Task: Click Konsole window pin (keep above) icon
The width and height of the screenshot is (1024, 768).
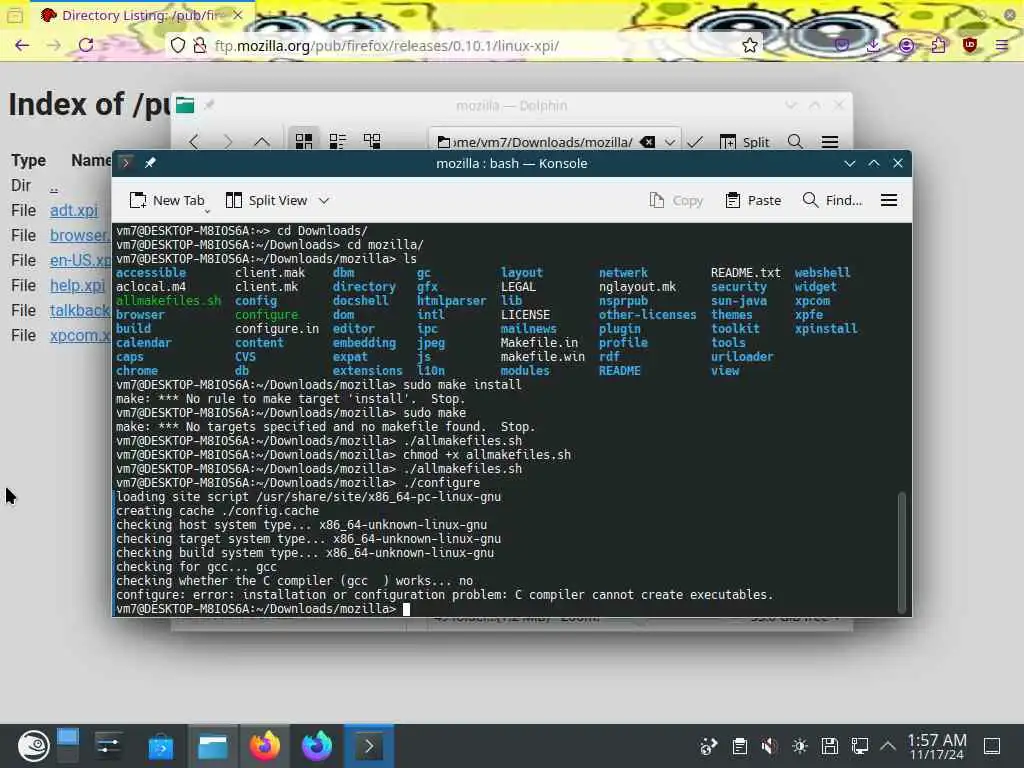Action: pos(150,163)
